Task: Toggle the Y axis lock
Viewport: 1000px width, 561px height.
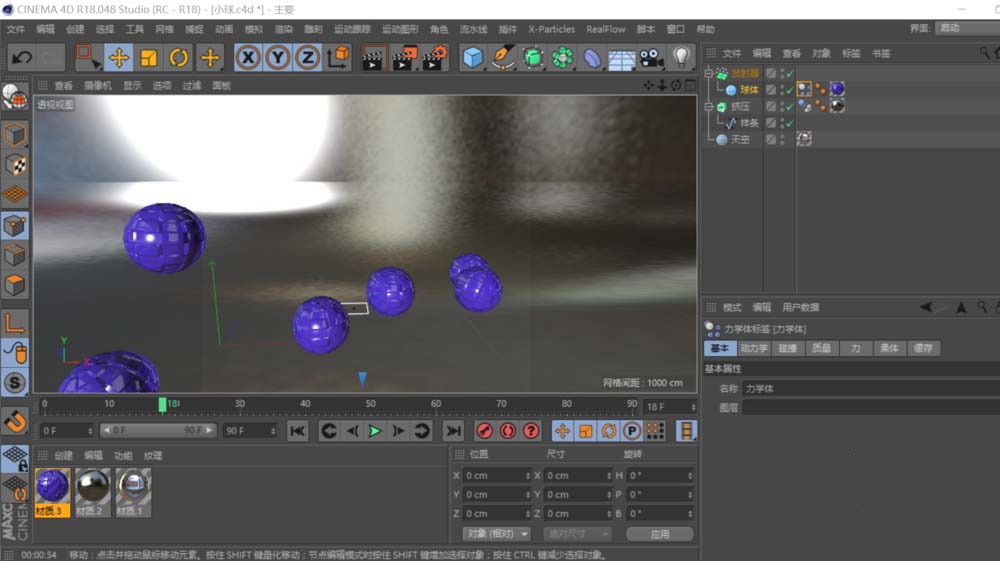Action: point(277,58)
